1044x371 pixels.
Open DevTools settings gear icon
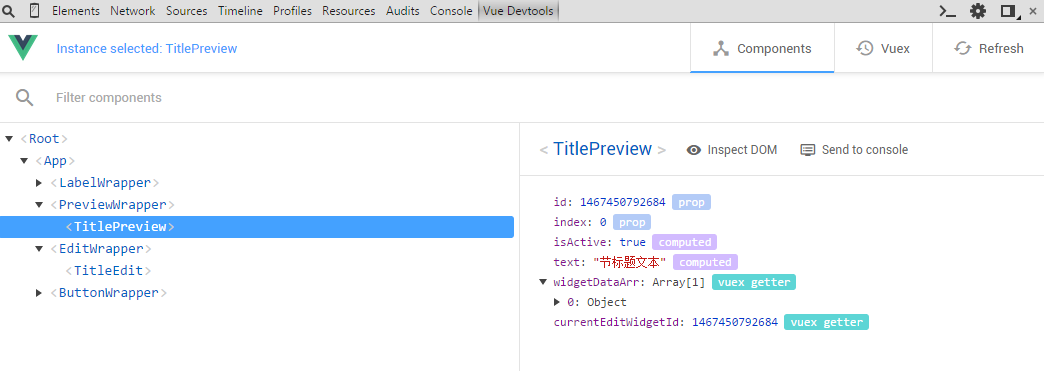[x=977, y=11]
